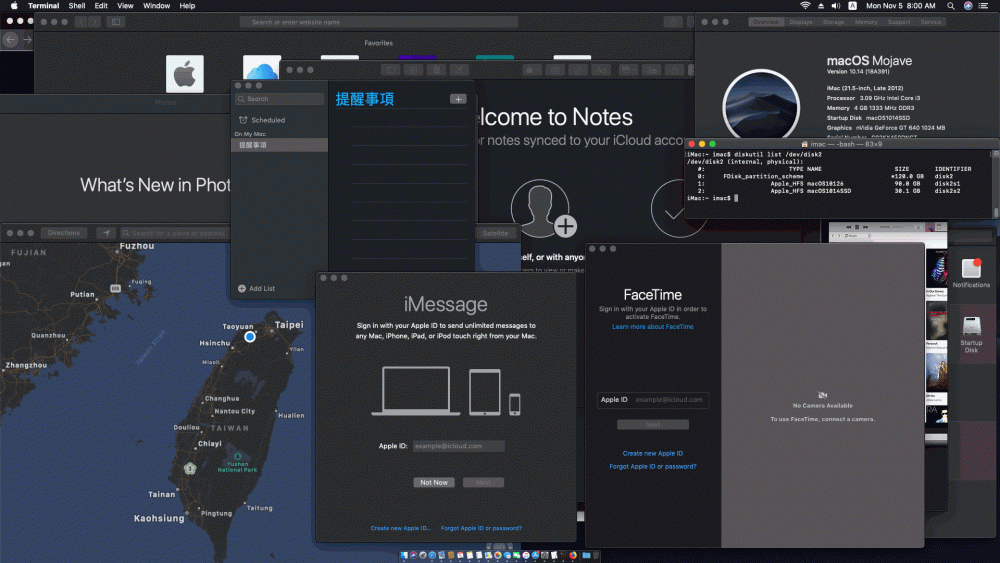
Task: Select the Service tab in About This Mac
Action: (931, 22)
